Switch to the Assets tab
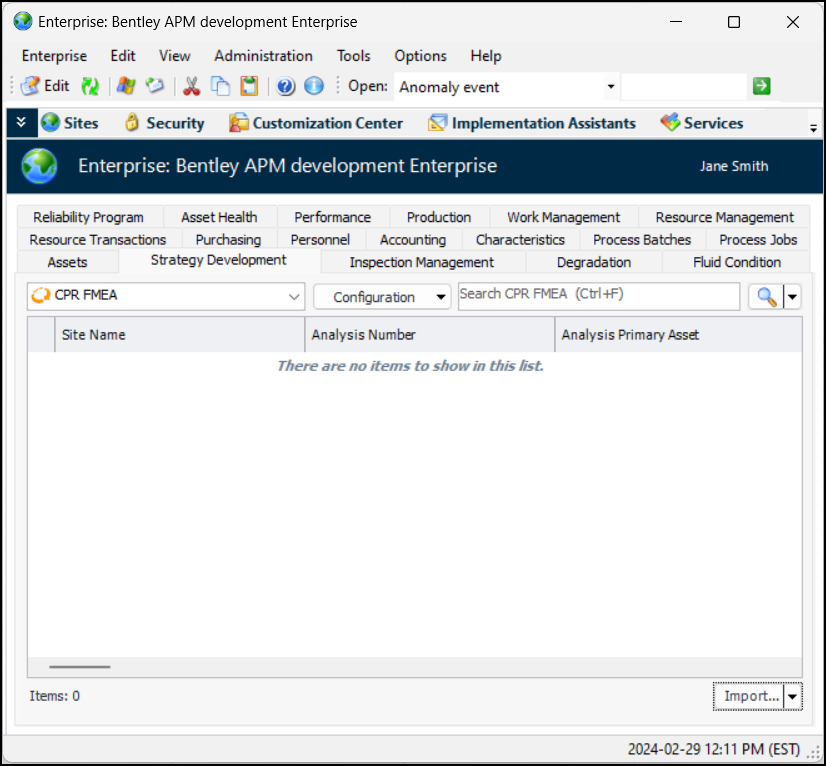Viewport: 826px width, 766px height. click(x=67, y=262)
